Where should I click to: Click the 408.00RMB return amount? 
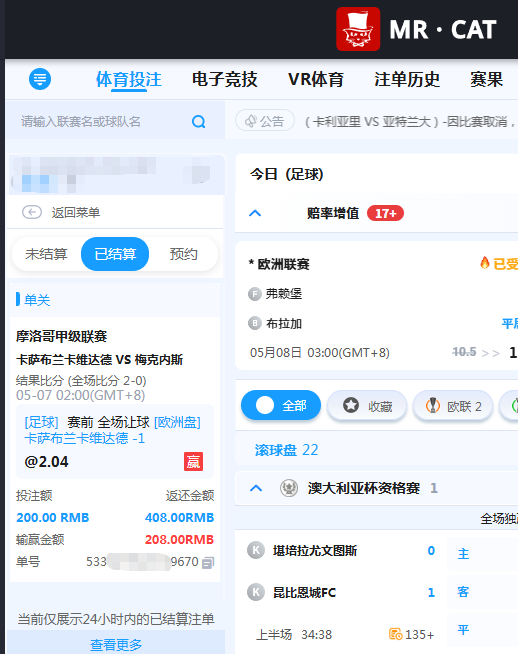click(x=179, y=517)
